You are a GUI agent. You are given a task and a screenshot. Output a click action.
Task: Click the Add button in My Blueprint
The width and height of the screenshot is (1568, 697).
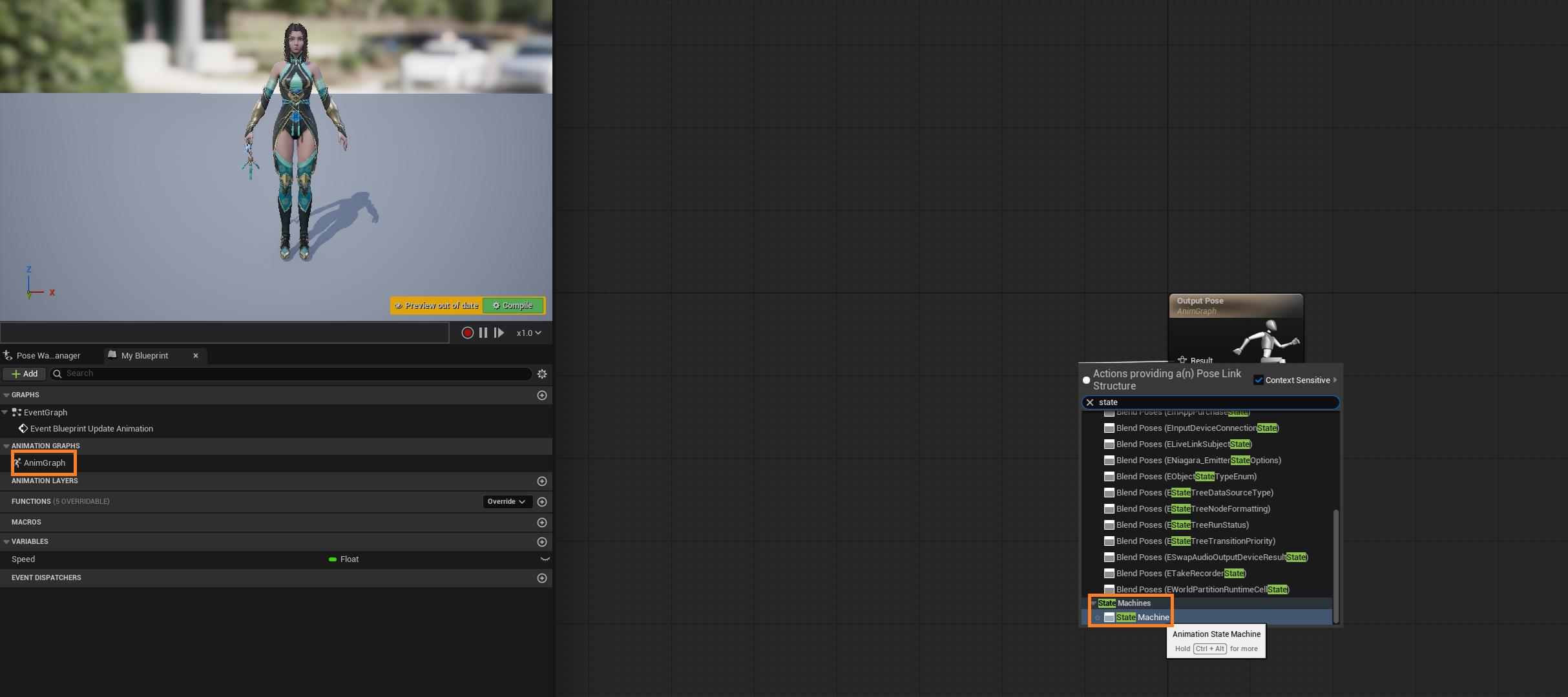(x=25, y=374)
